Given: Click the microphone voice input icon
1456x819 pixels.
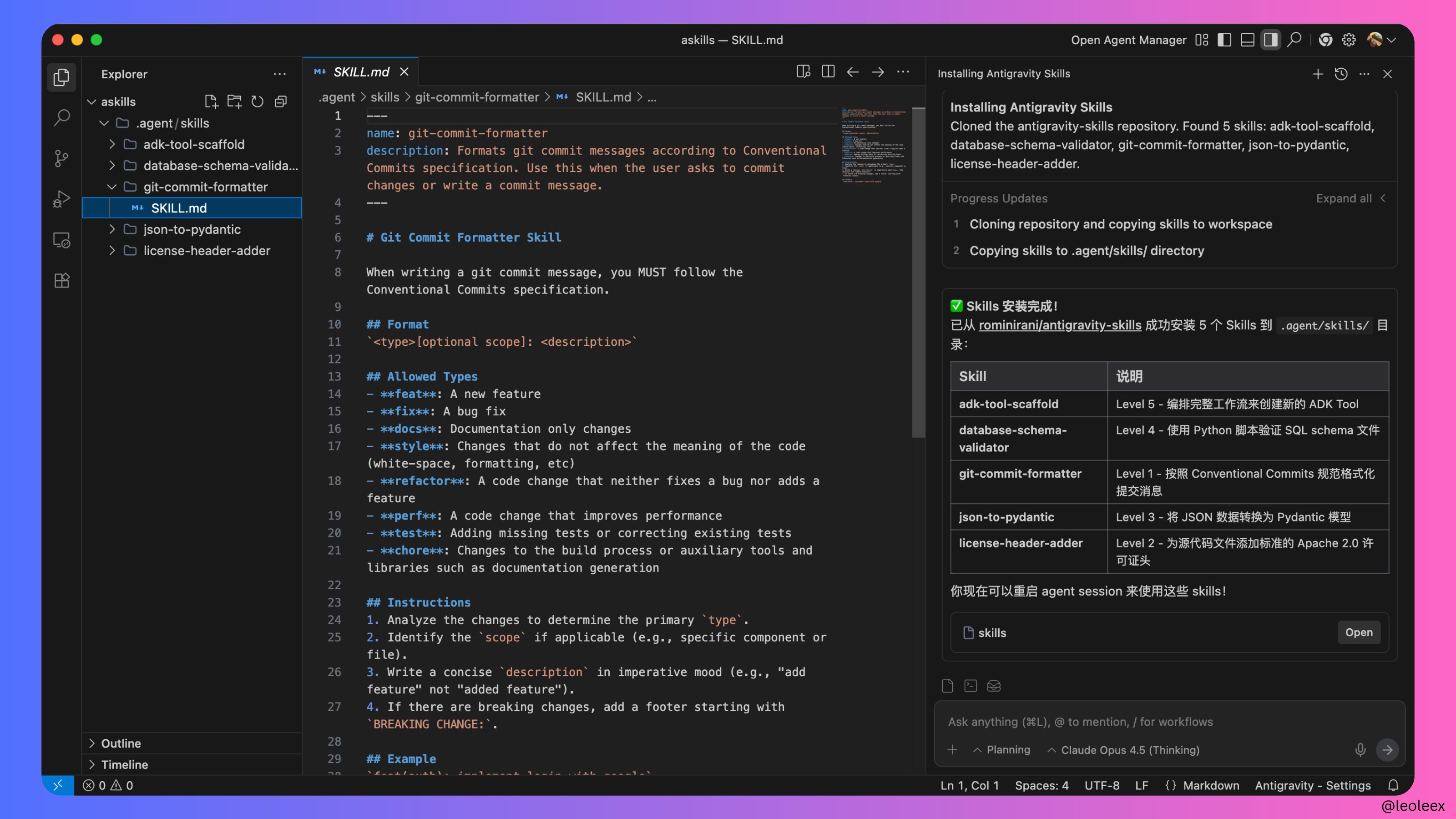Looking at the screenshot, I should [1360, 749].
